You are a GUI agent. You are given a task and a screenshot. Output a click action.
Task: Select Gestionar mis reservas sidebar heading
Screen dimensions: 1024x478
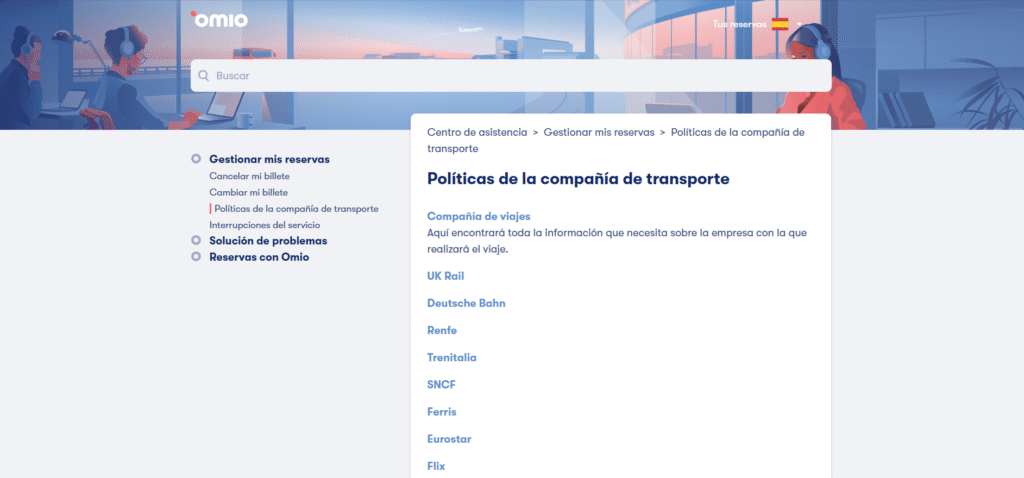[269, 159]
